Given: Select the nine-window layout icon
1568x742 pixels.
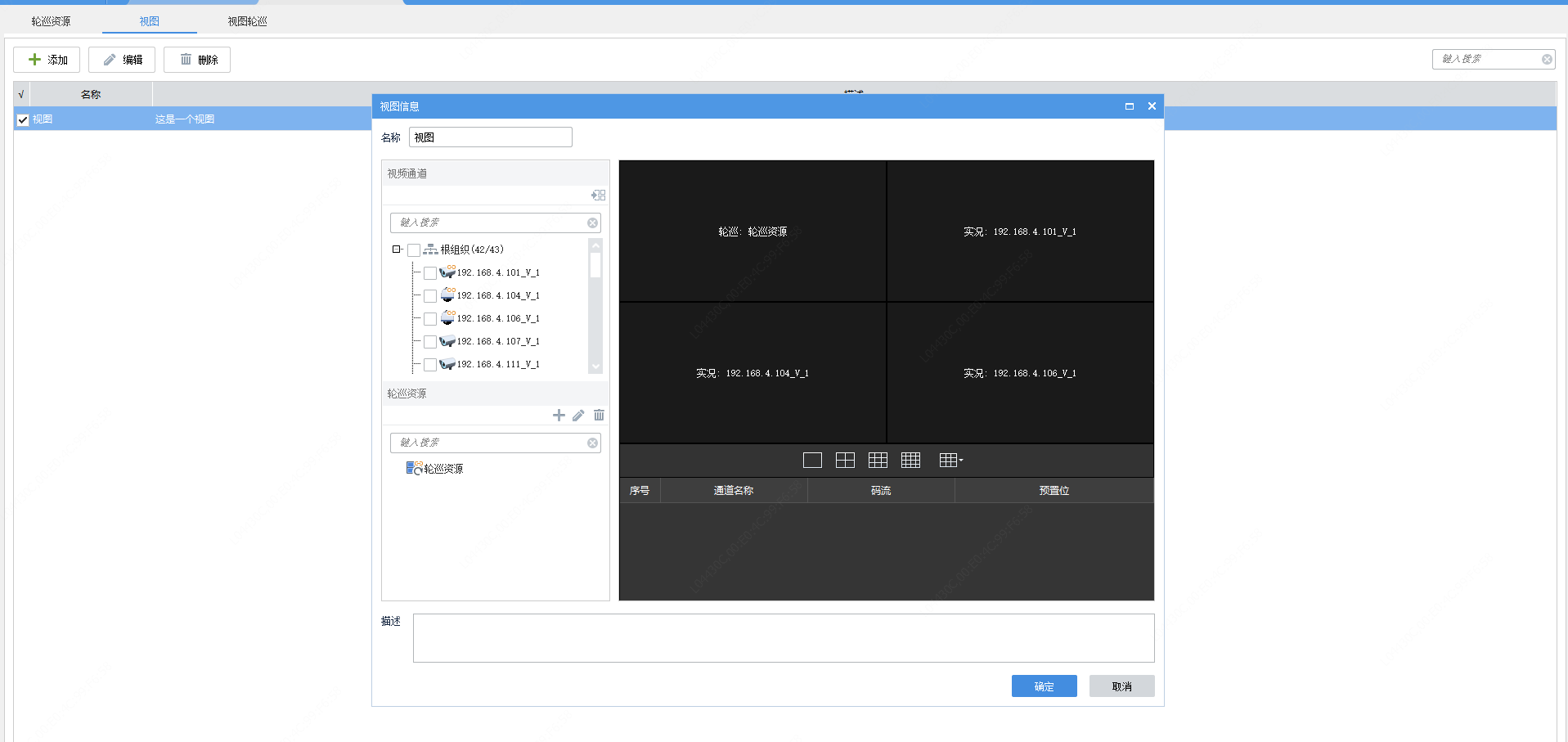Looking at the screenshot, I should [878, 461].
